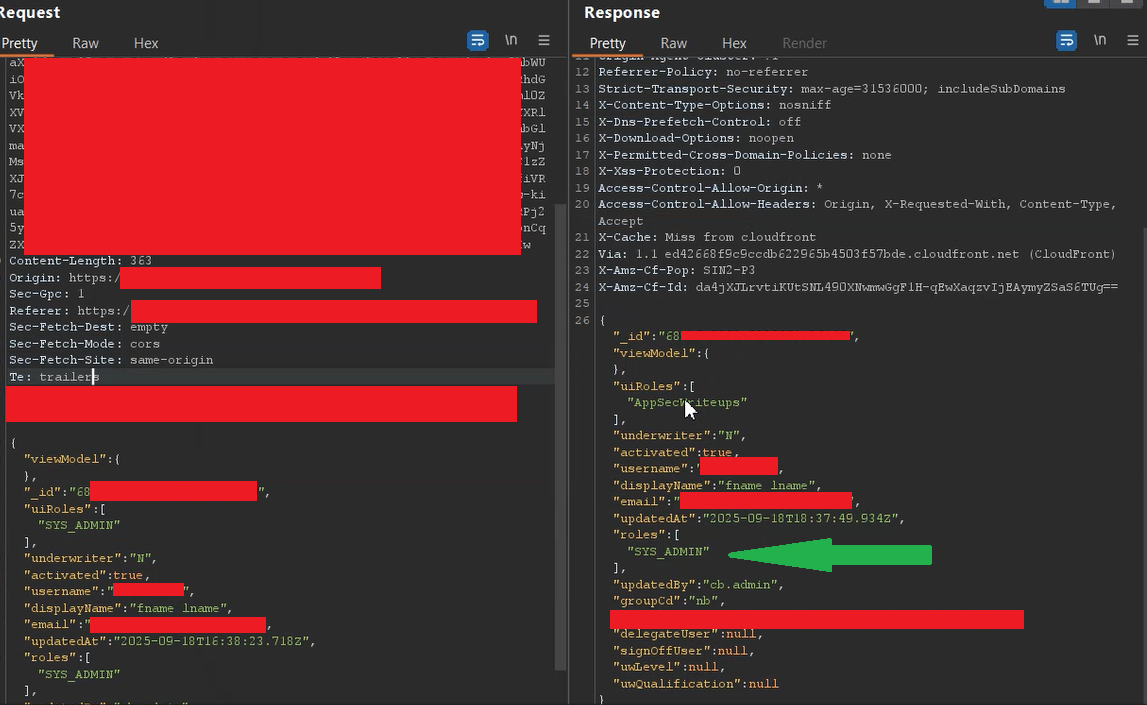
Task: Switch to top-bottom layout icon
Action: (x=1094, y=3)
